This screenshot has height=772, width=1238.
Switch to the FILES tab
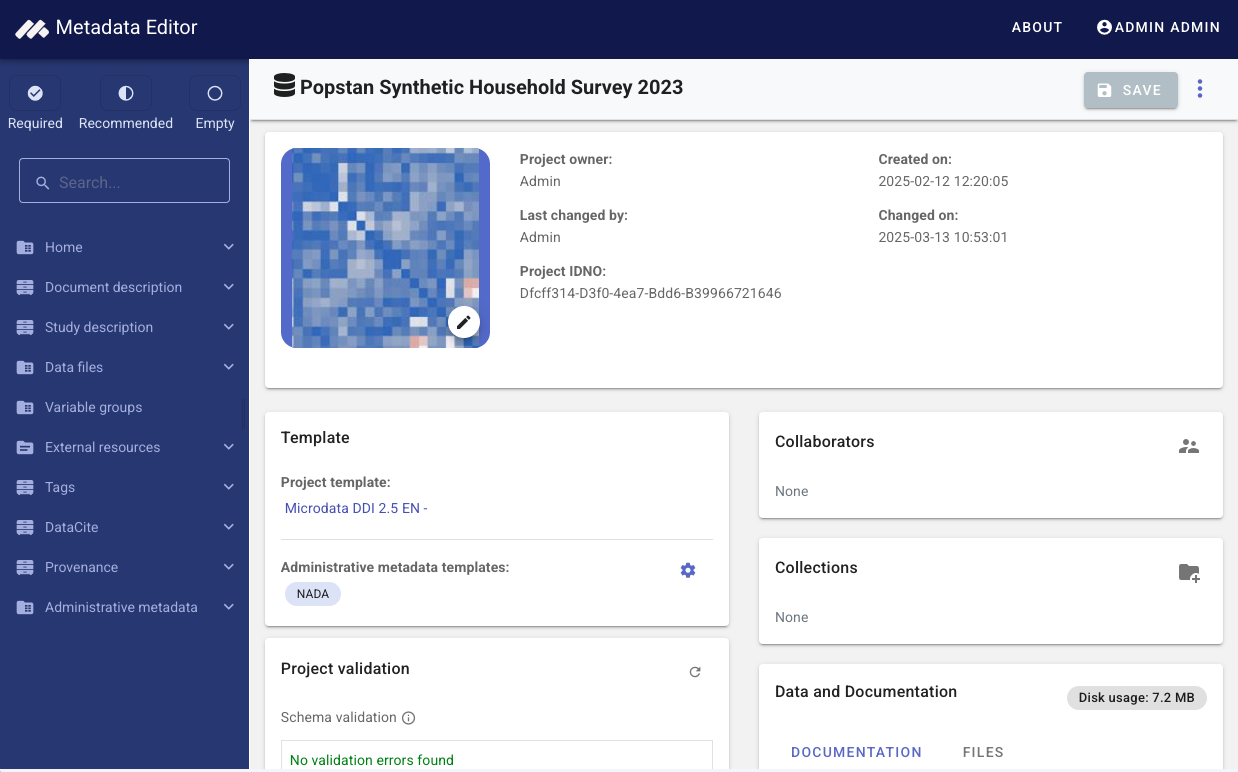(983, 752)
